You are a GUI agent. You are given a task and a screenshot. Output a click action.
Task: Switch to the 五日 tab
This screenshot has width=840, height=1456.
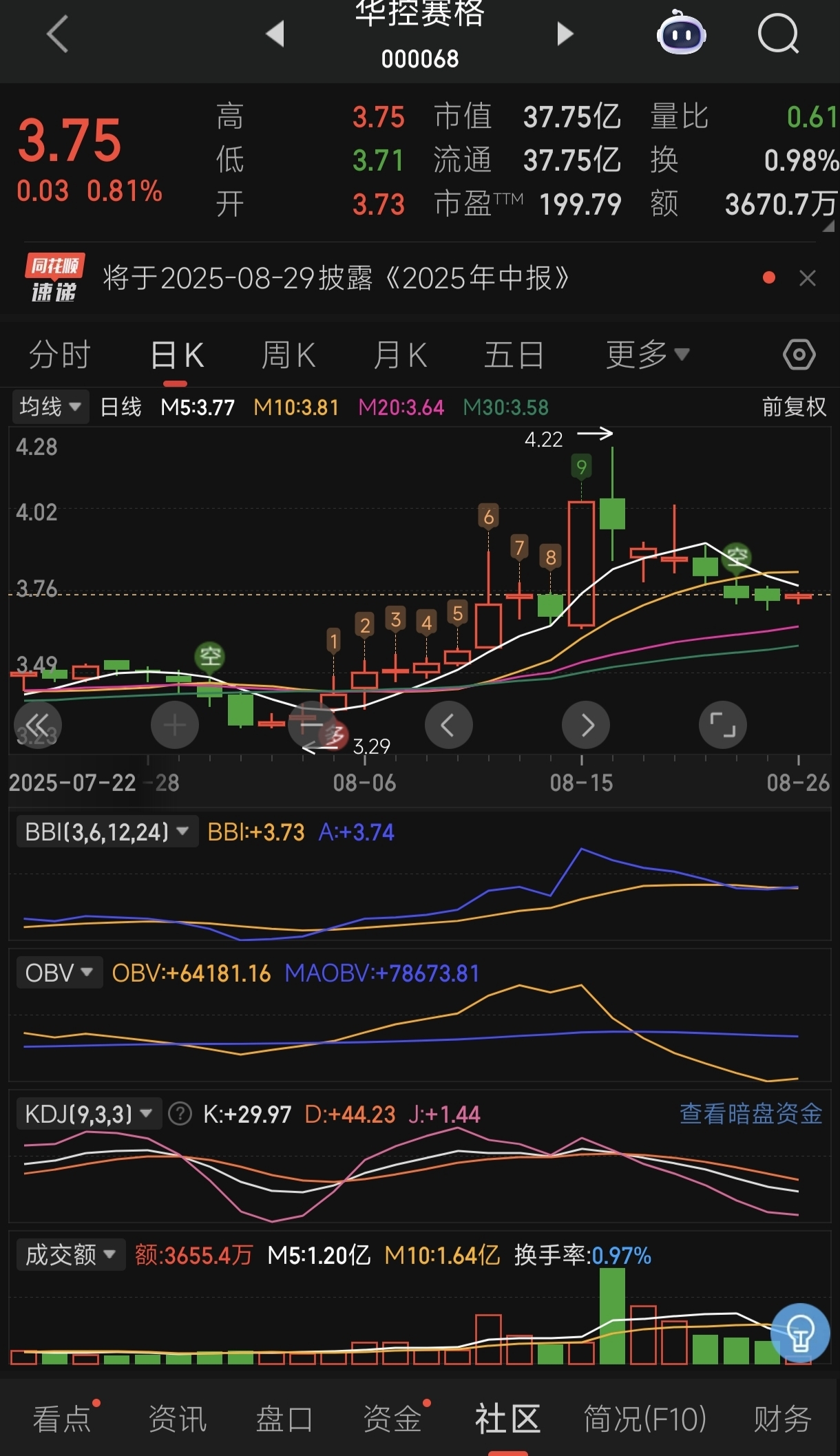pyautogui.click(x=514, y=355)
